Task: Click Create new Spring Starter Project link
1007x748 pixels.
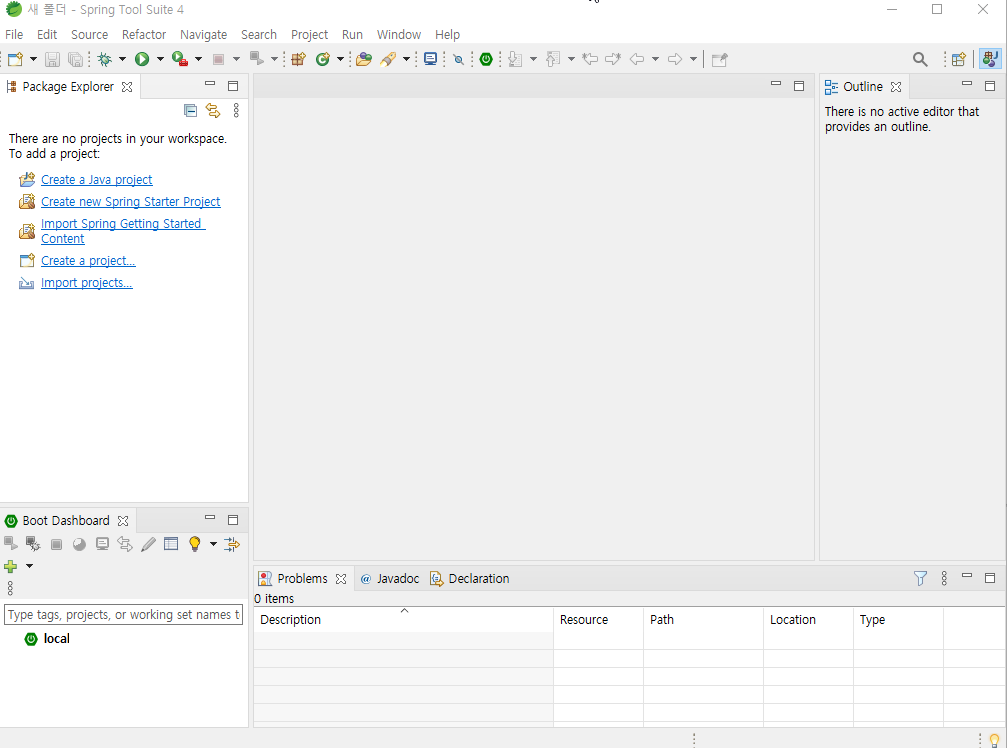Action: click(x=130, y=202)
